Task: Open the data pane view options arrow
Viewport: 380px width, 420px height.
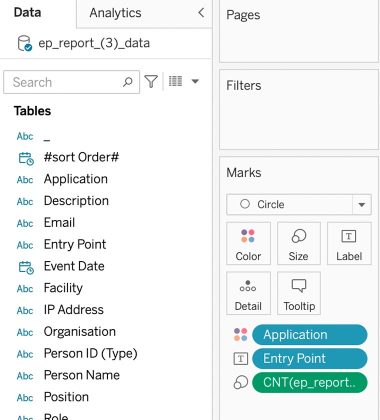Action: [195, 81]
